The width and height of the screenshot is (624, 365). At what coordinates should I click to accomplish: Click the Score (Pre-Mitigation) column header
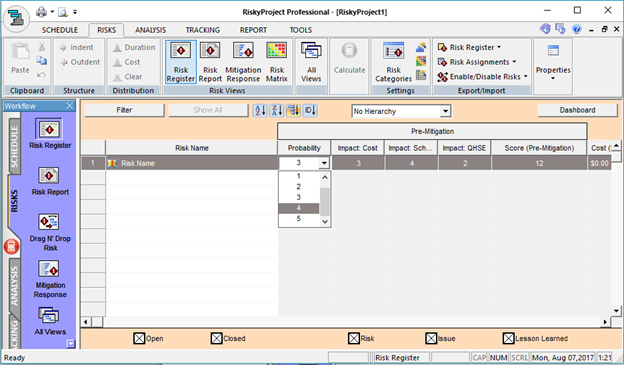[x=539, y=148]
